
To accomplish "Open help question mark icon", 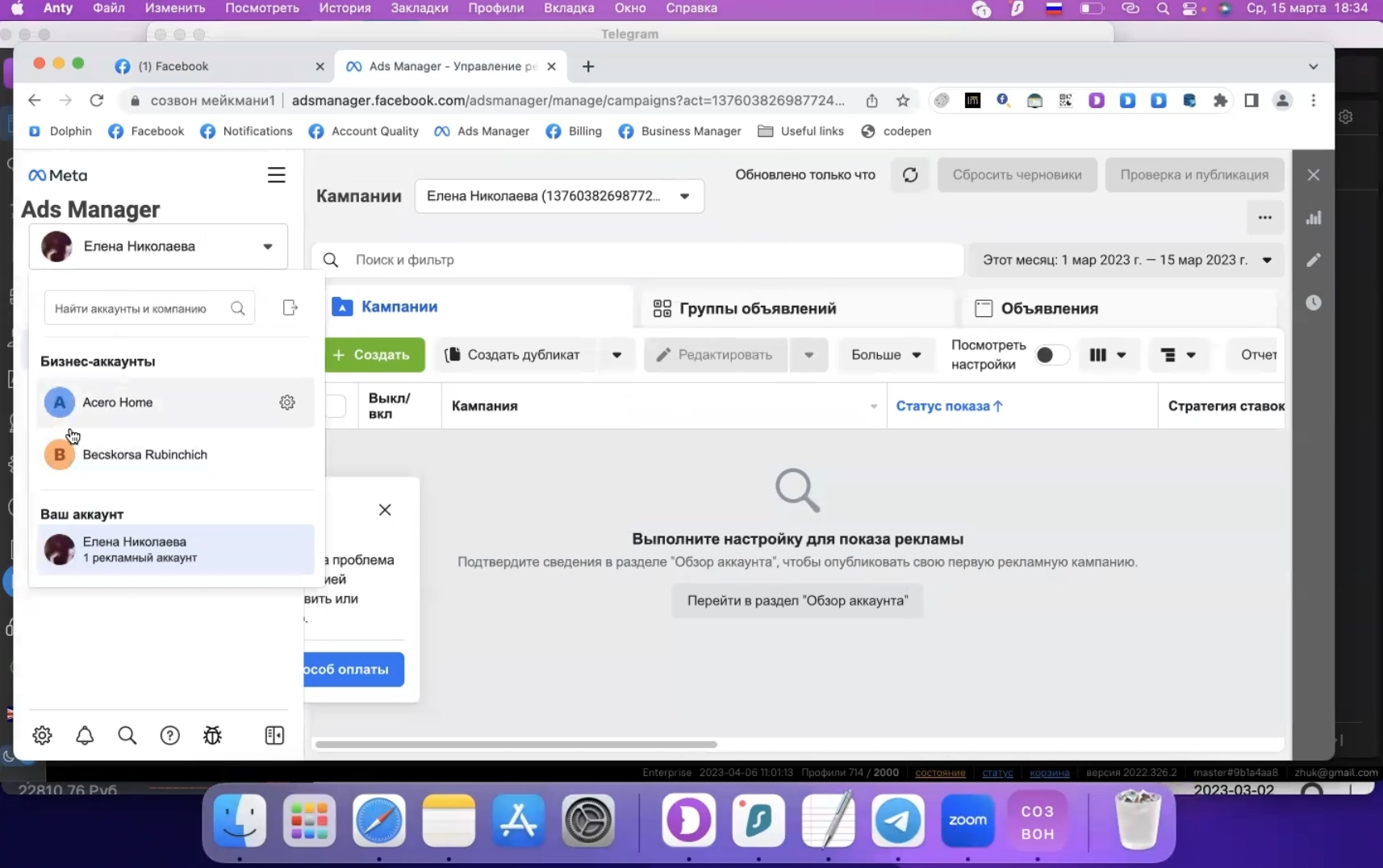I will coord(169,735).
